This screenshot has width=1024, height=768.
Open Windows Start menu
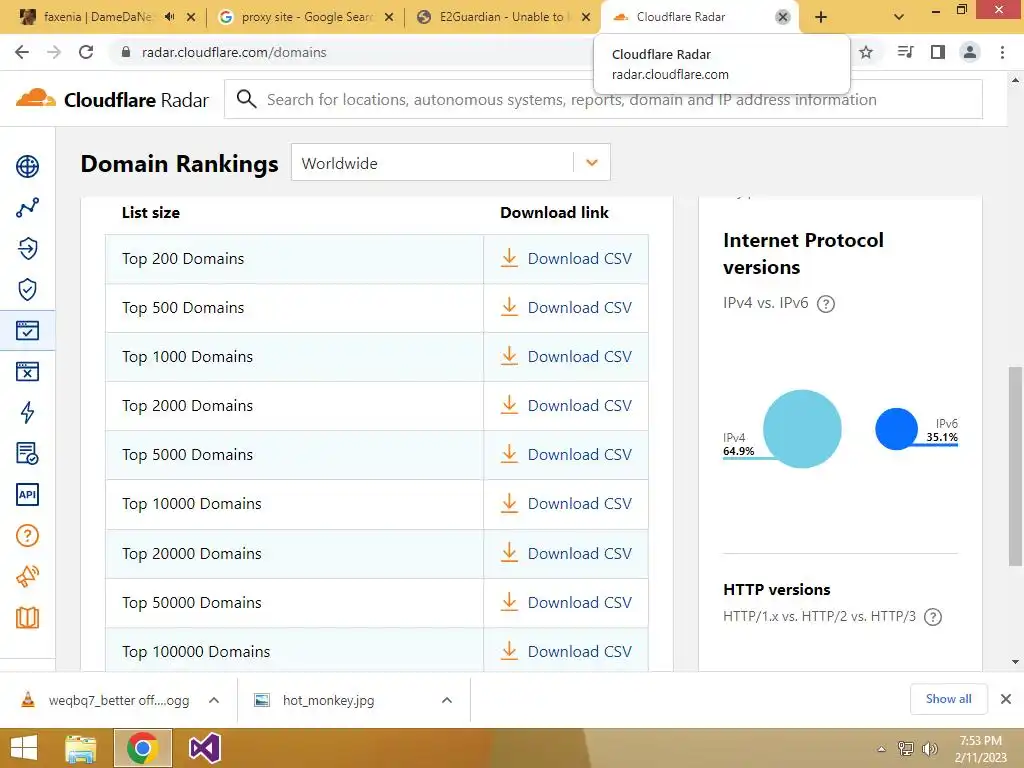(24, 748)
